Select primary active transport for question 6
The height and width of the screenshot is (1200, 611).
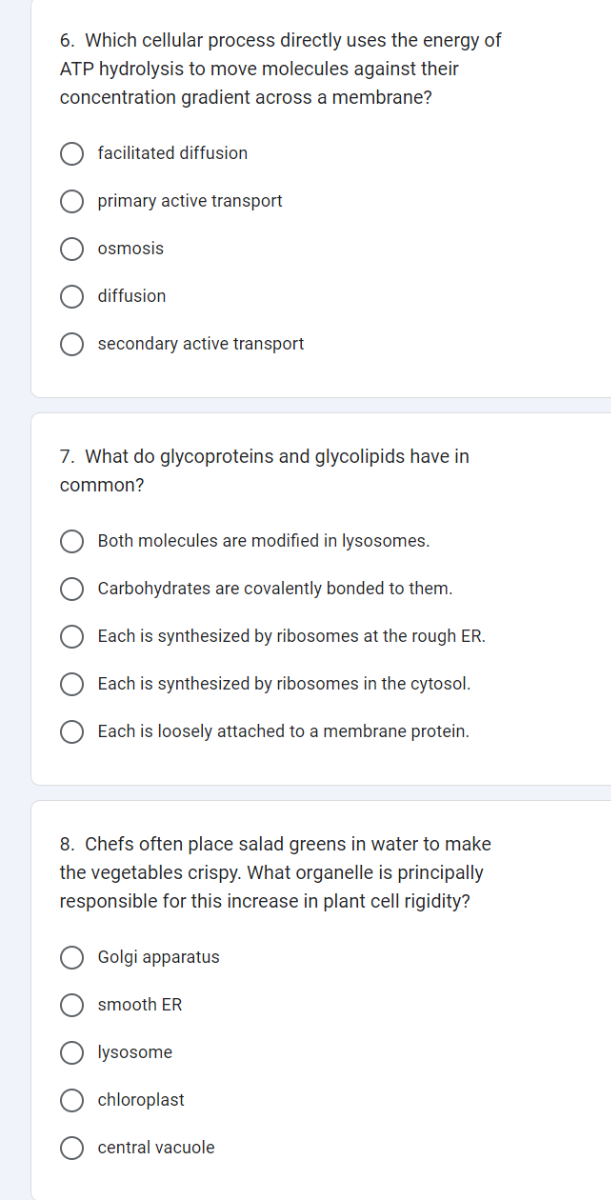point(71,201)
